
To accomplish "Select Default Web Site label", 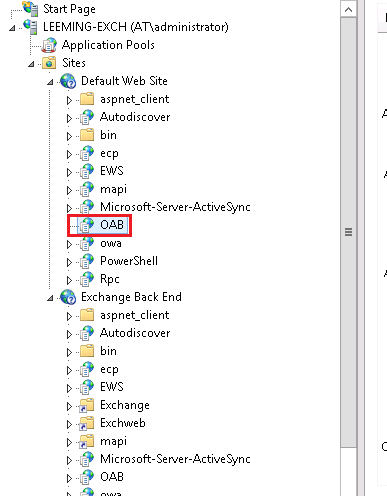I will 124,81.
